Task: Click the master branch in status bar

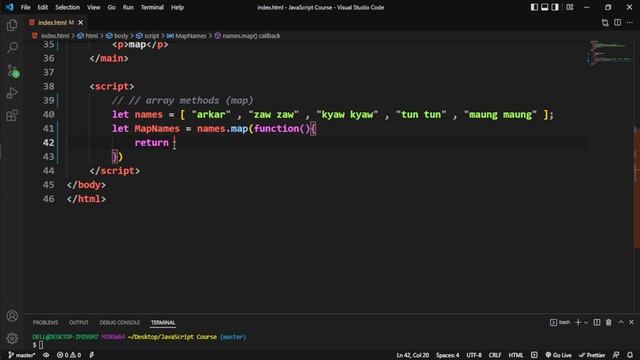Action: point(22,355)
